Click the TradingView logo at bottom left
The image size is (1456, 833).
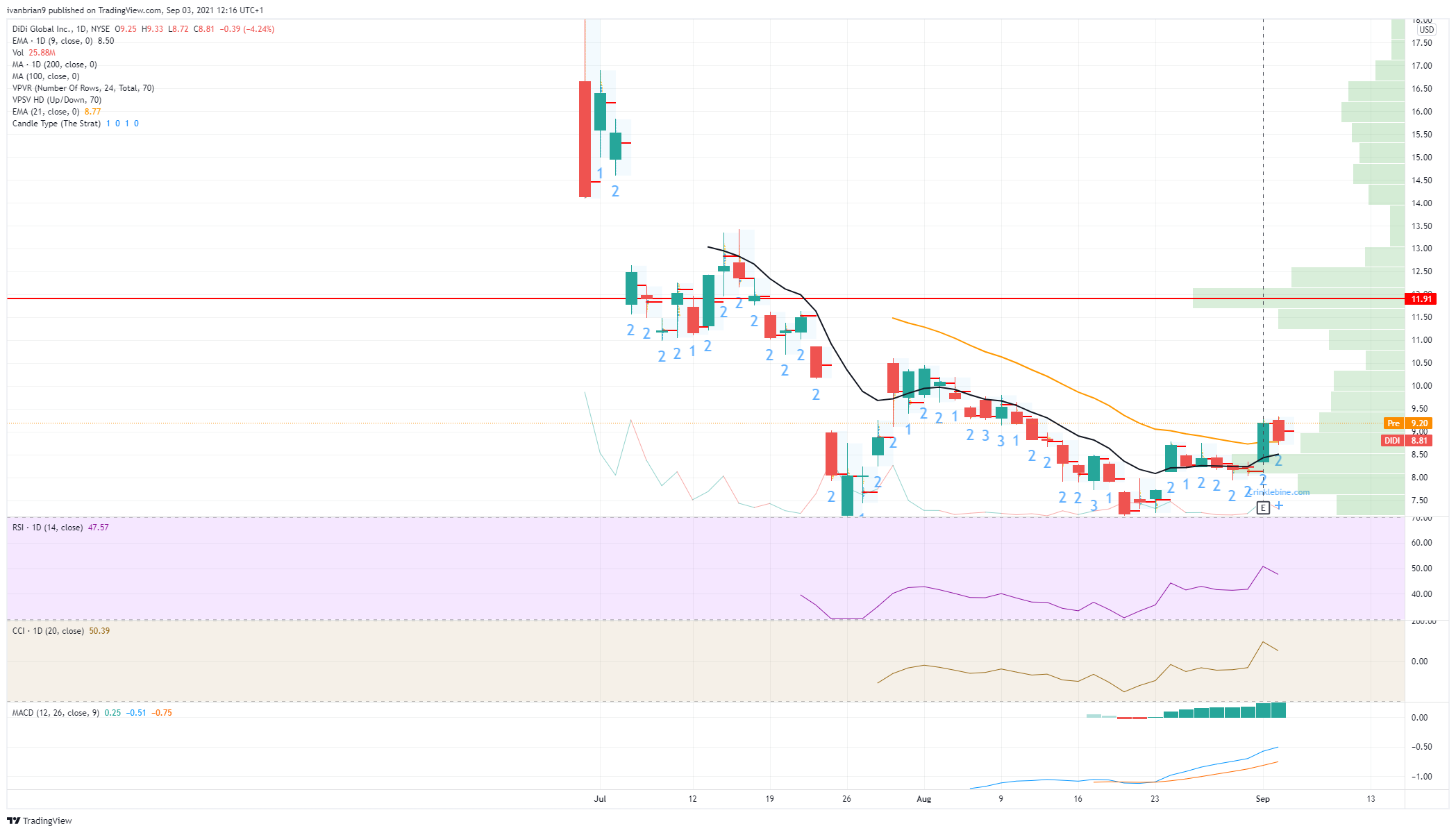[x=40, y=821]
